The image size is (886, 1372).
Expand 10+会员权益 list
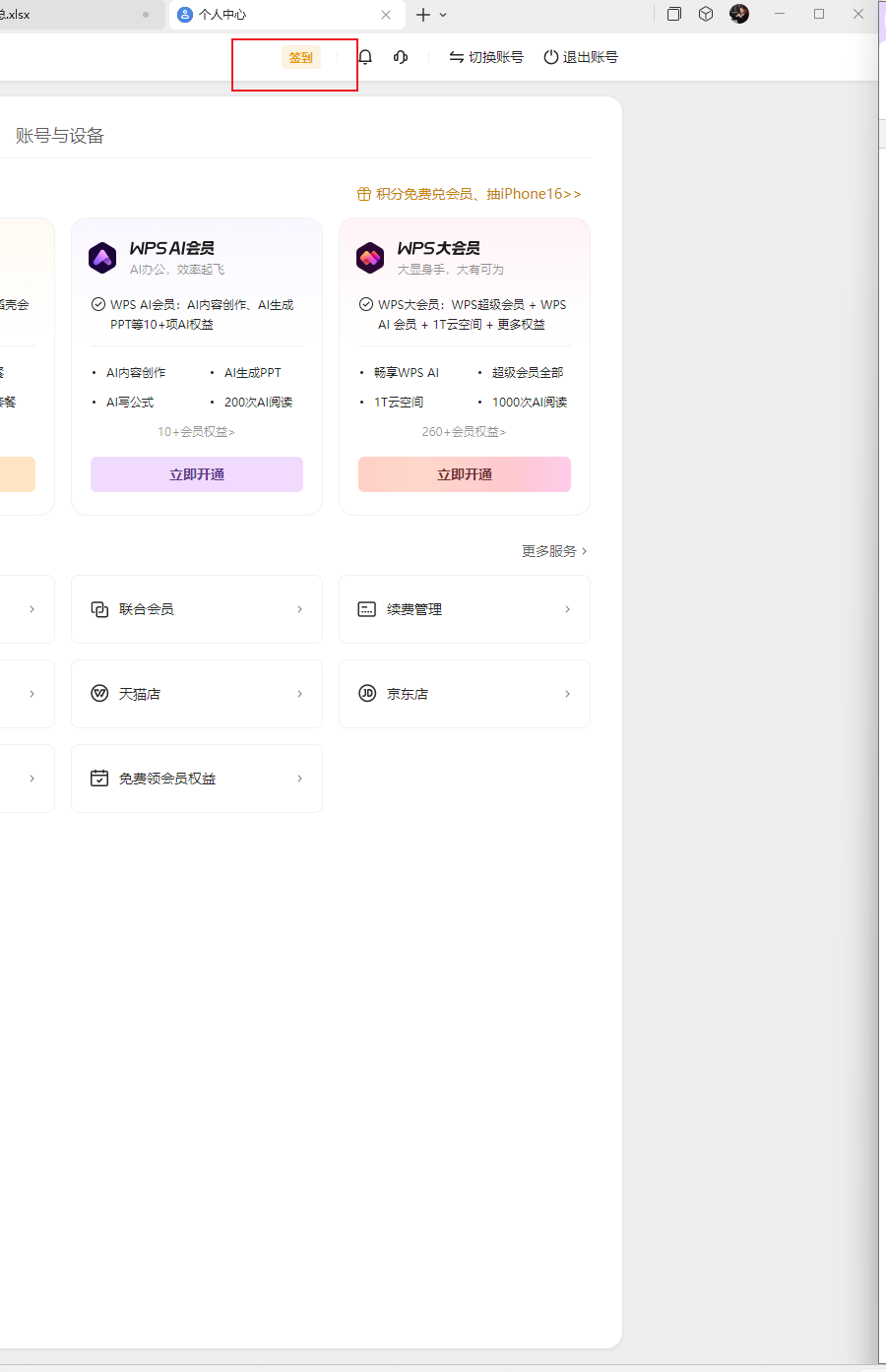pyautogui.click(x=197, y=431)
